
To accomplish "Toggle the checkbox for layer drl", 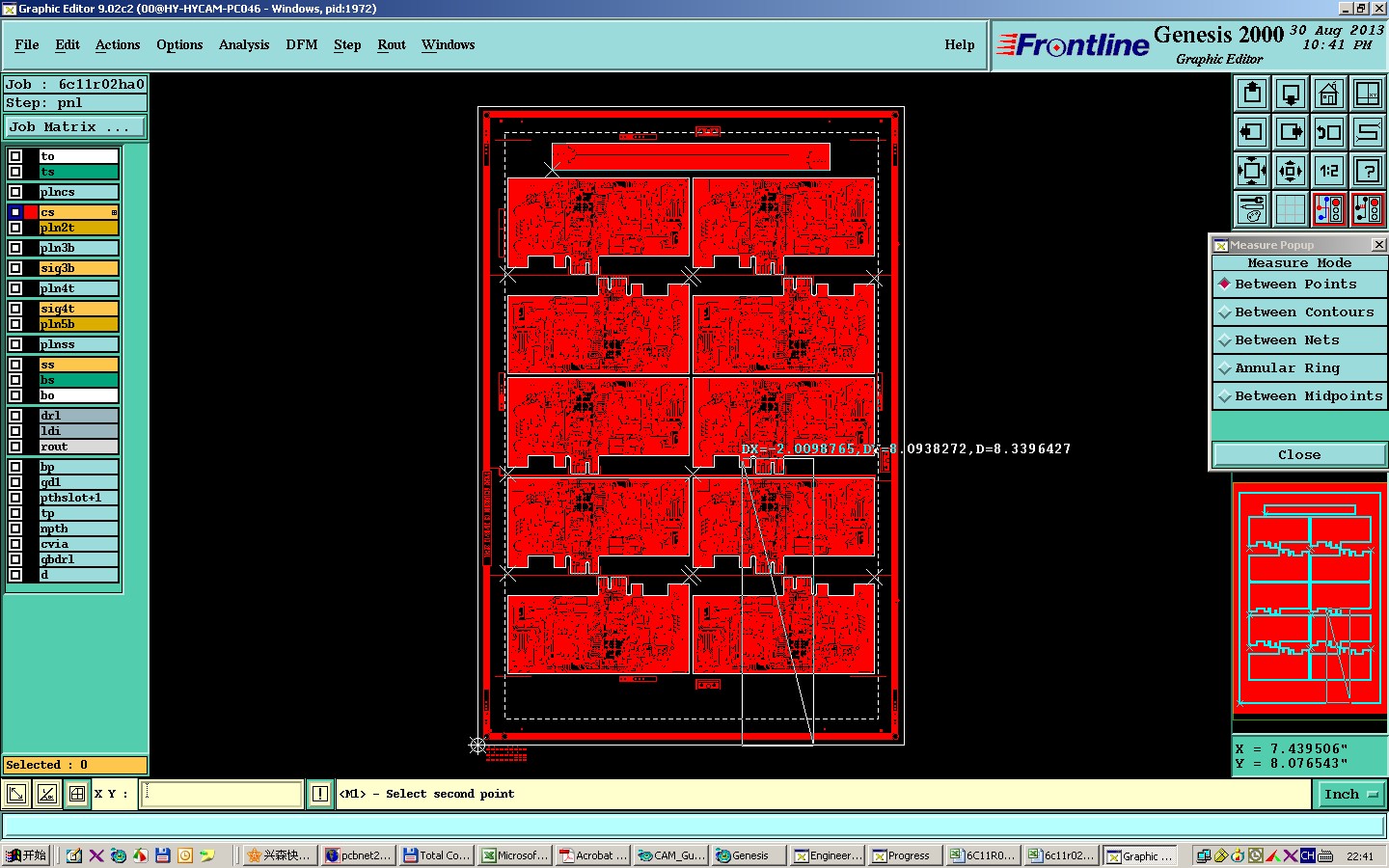I will click(x=15, y=416).
